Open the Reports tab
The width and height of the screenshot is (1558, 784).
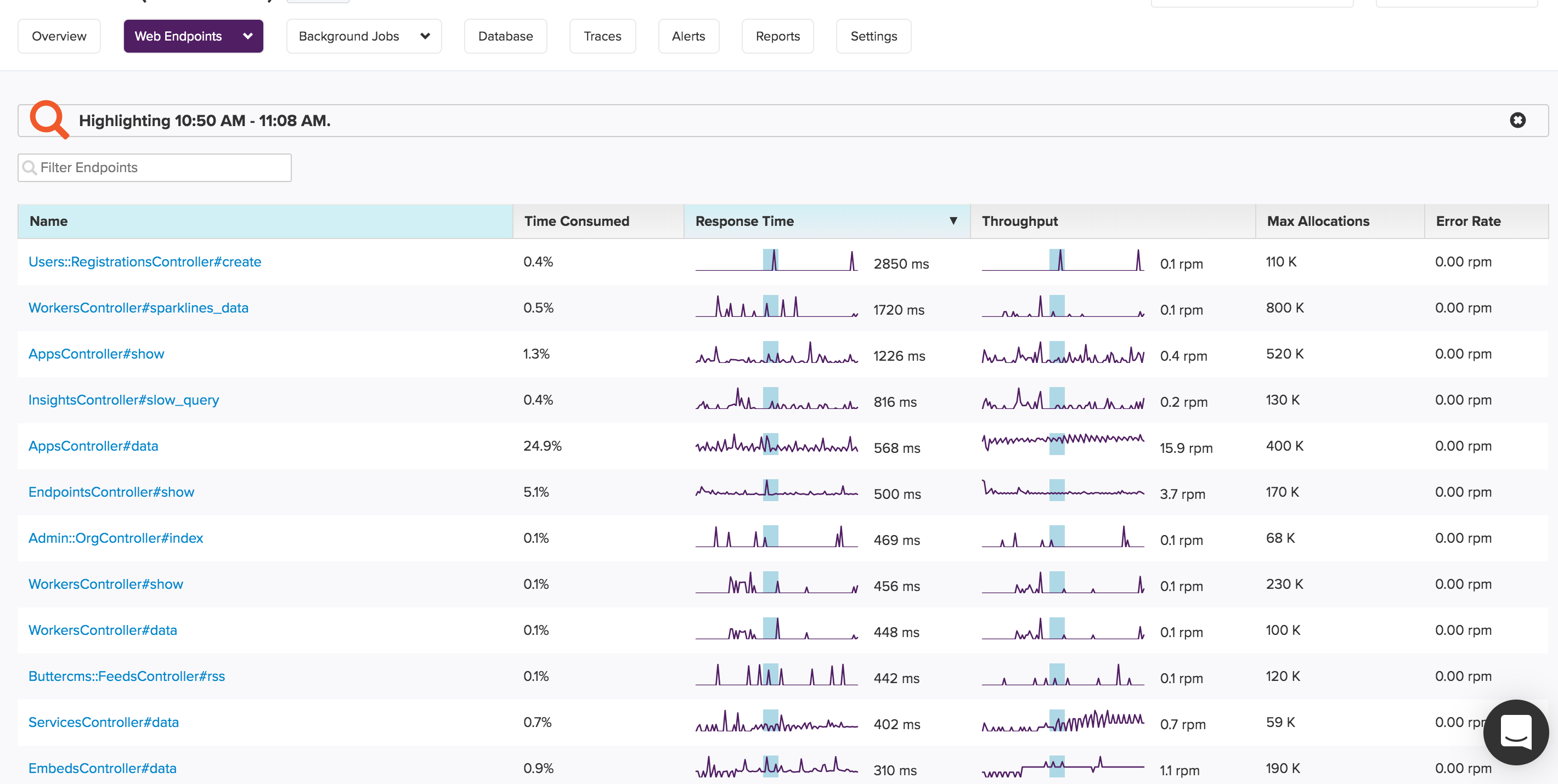click(x=777, y=36)
